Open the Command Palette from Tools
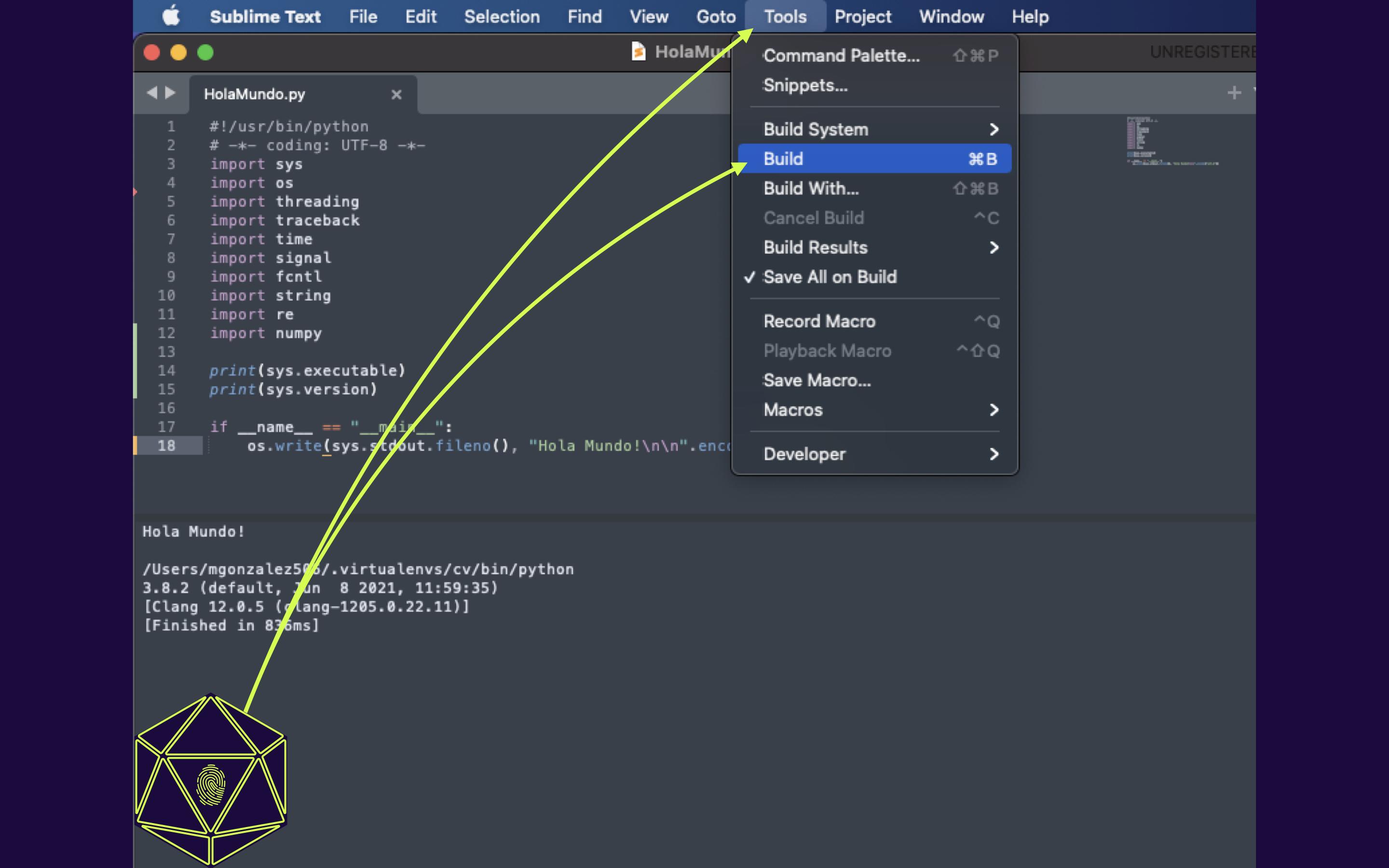Viewport: 1389px width, 868px height. click(841, 55)
